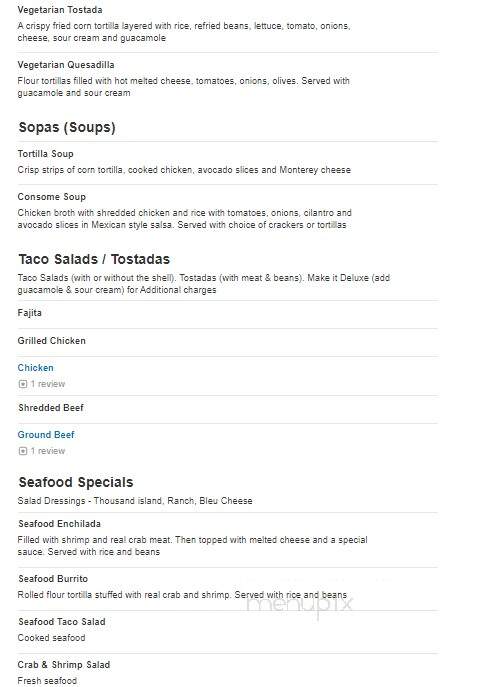Select the Vegetarian Quesadilla item title
The width and height of the screenshot is (479, 687).
(66, 65)
